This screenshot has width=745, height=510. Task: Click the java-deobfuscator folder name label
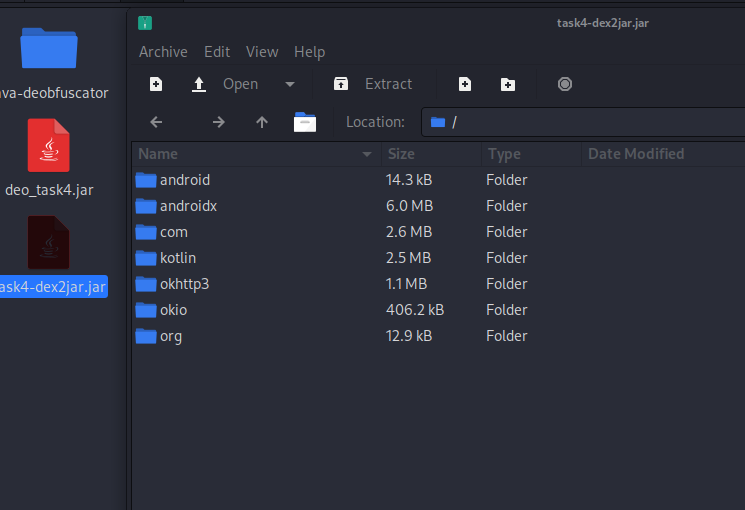coord(54,93)
